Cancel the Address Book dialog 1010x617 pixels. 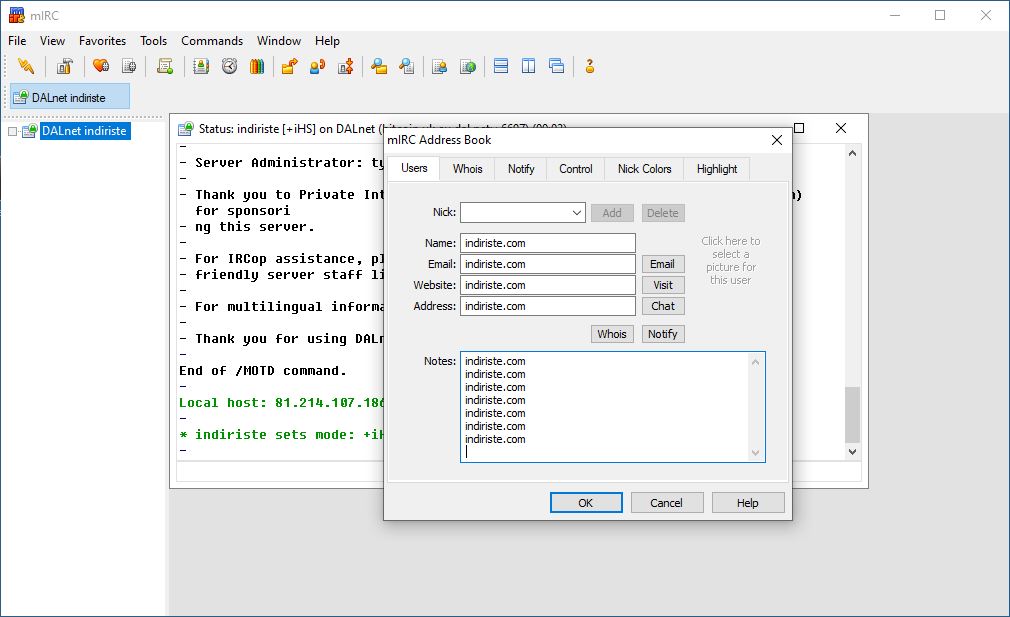tap(667, 503)
